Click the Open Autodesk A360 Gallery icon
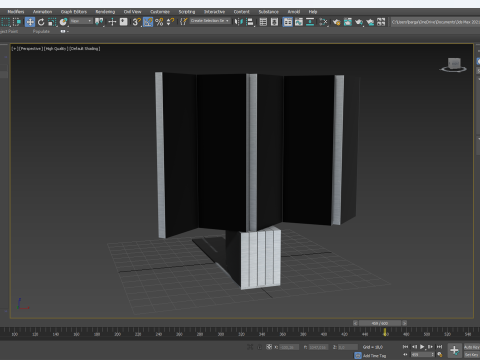Image resolution: width=480 pixels, height=360 pixels. [x=381, y=22]
